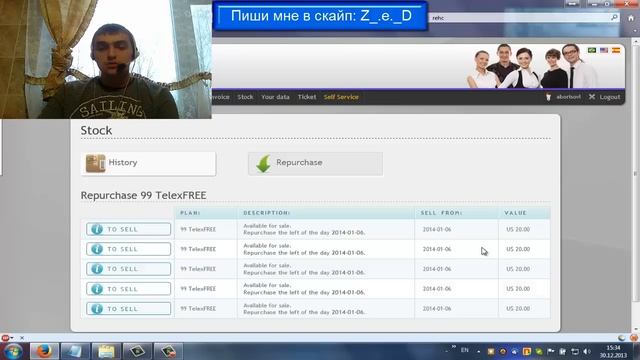Switch site language via US flag

click(604, 50)
